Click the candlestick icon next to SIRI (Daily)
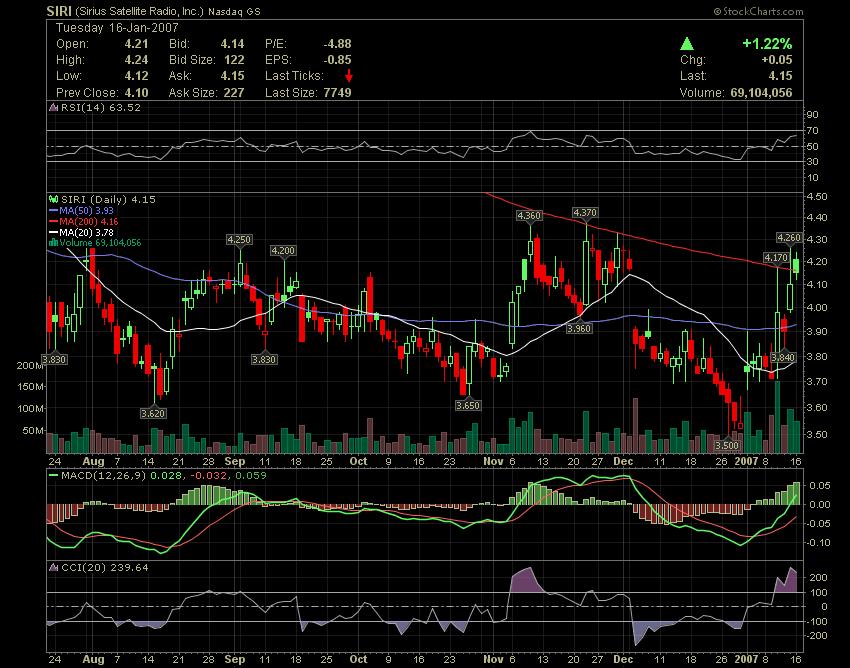 (x=53, y=200)
